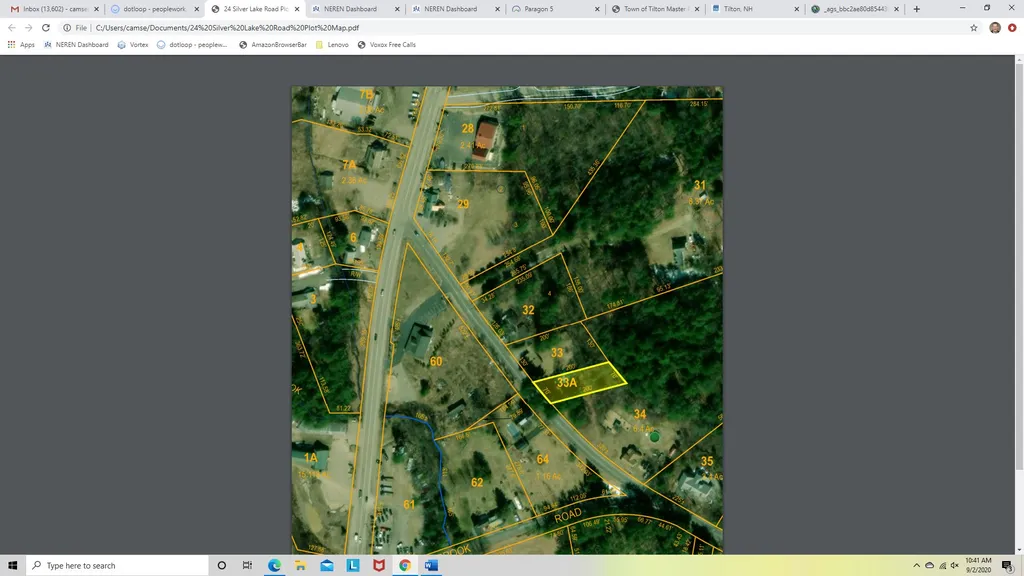This screenshot has width=1024, height=576.
Task: Click the parcel 1A label on the map
Action: point(310,458)
